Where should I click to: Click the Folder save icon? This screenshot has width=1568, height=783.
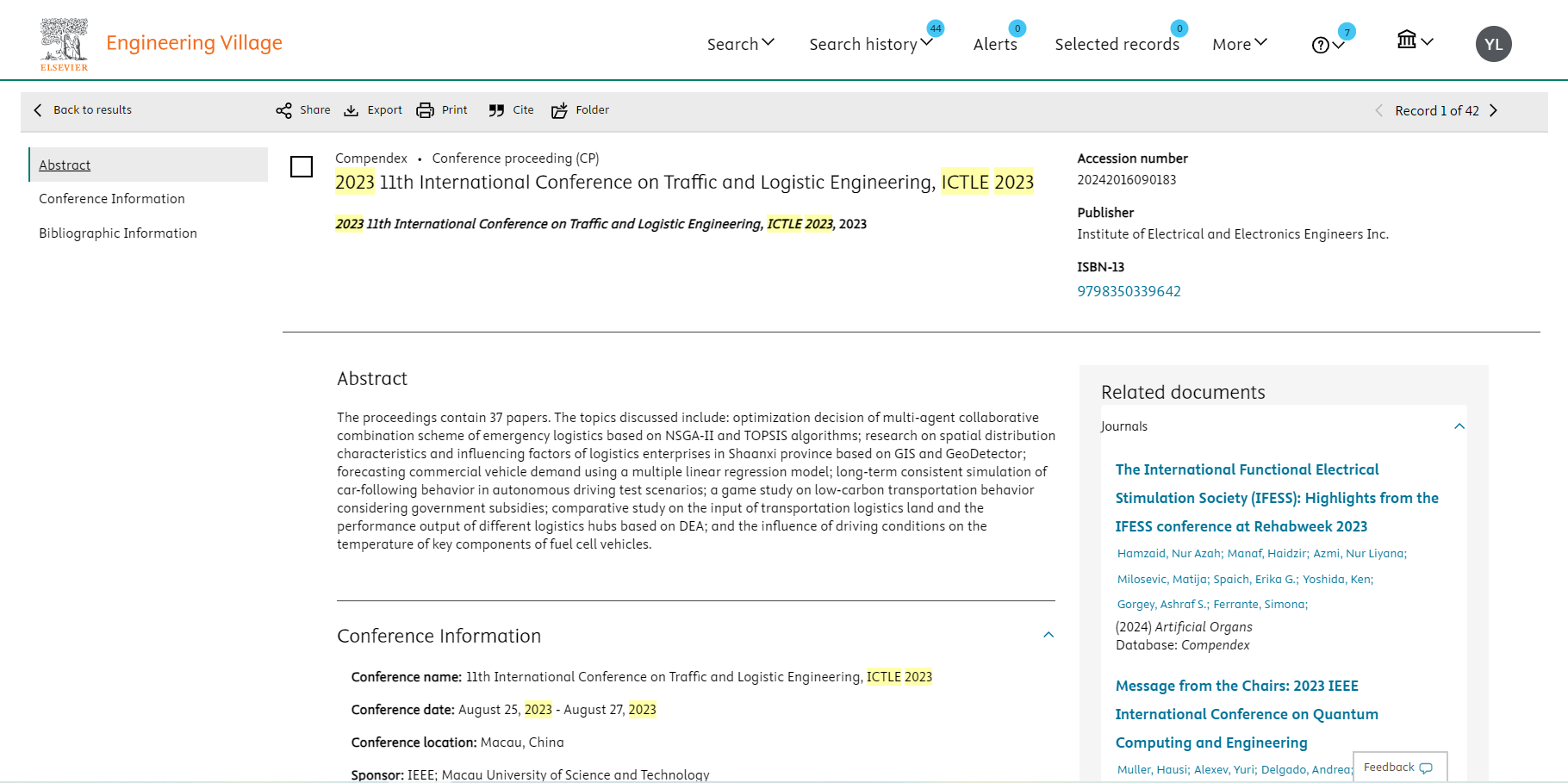559,110
